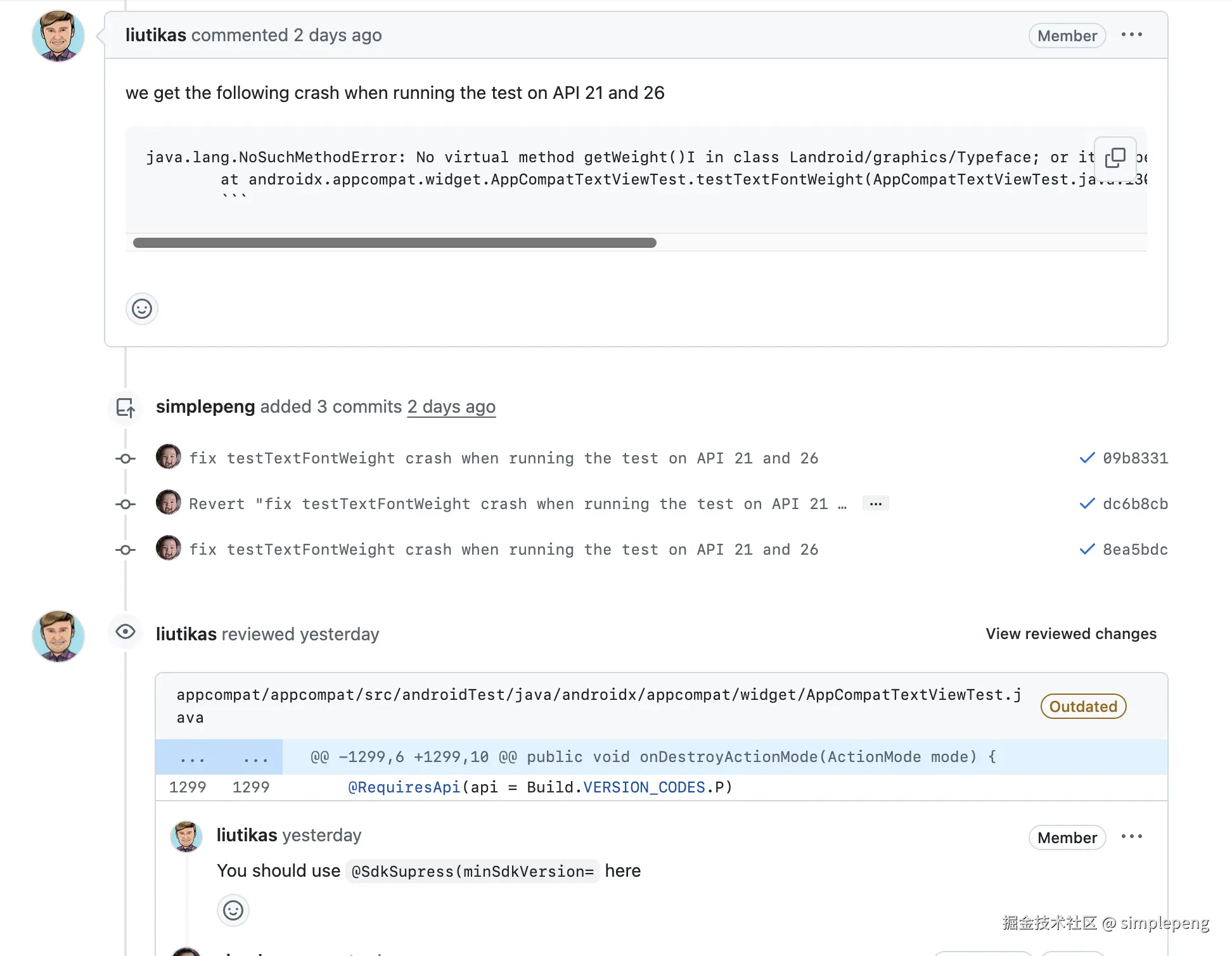Add emoji reaction to first liutikas comment
1232x956 pixels.
point(141,309)
